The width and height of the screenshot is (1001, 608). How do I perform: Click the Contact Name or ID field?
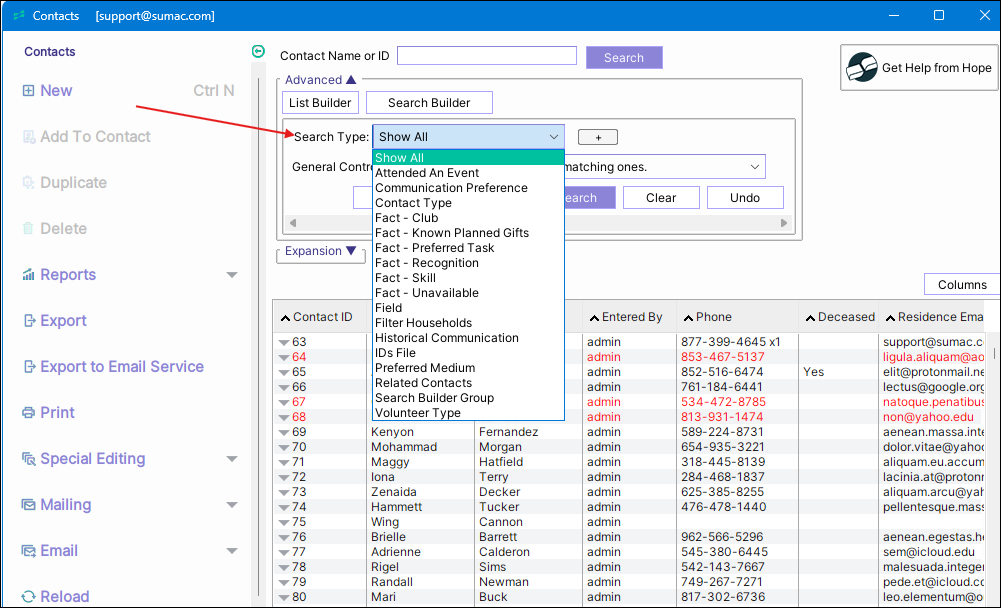click(x=486, y=56)
